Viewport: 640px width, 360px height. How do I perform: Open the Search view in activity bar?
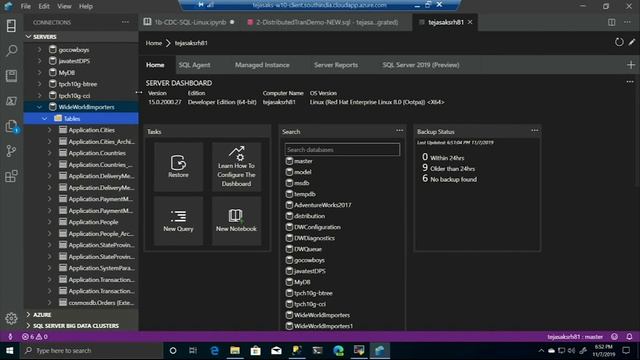(11, 51)
